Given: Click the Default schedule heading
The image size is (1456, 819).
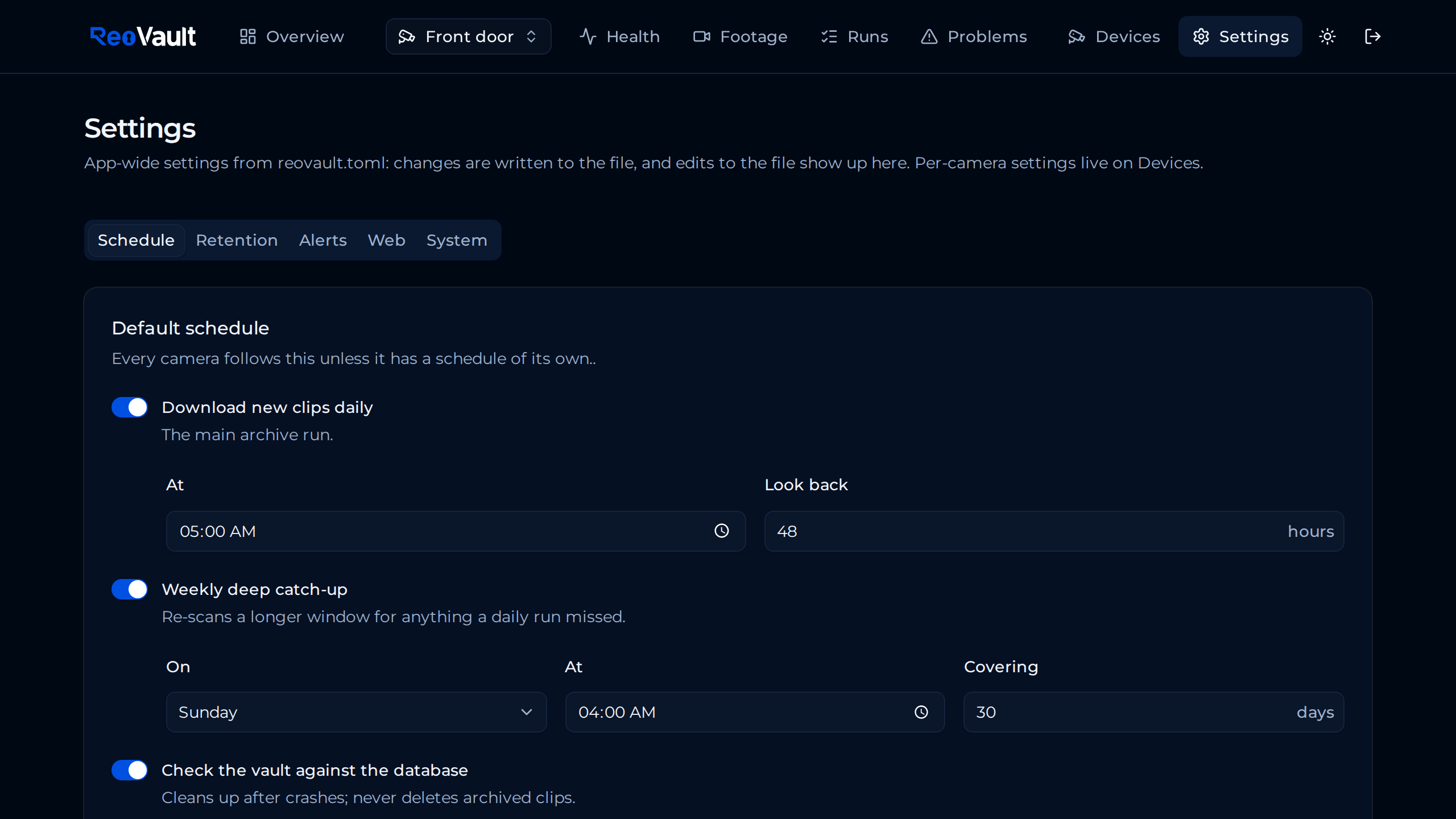Looking at the screenshot, I should pyautogui.click(x=191, y=328).
